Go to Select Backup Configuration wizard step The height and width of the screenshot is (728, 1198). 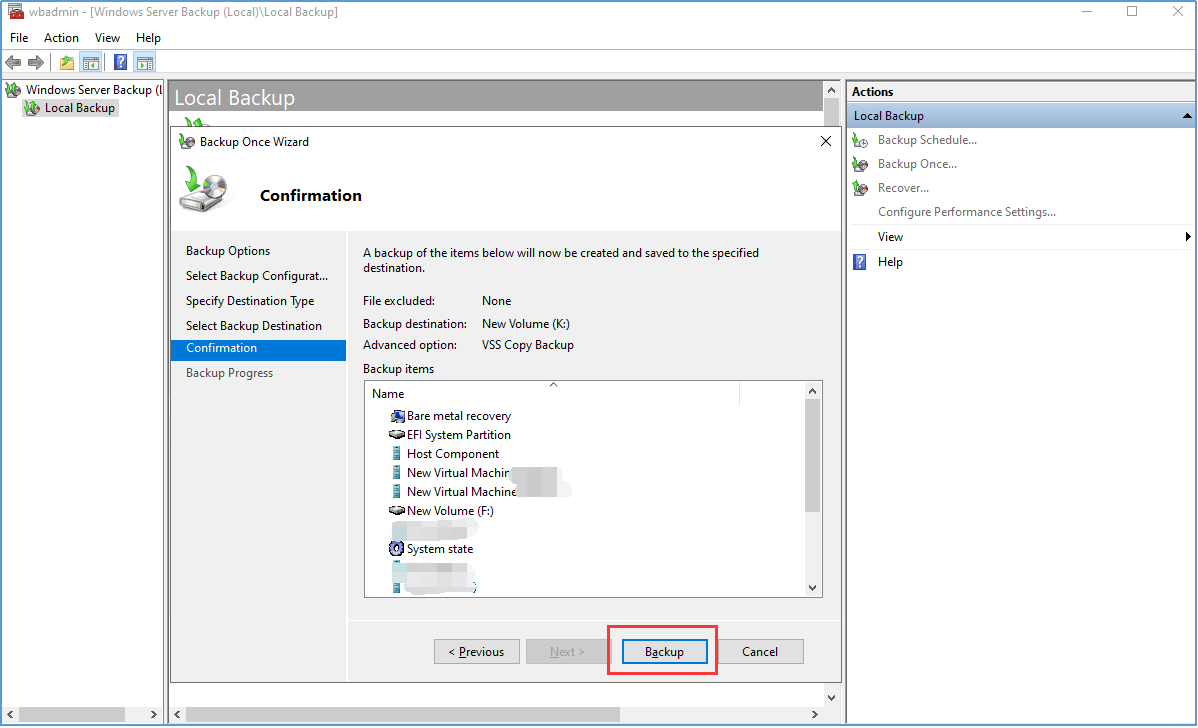257,276
